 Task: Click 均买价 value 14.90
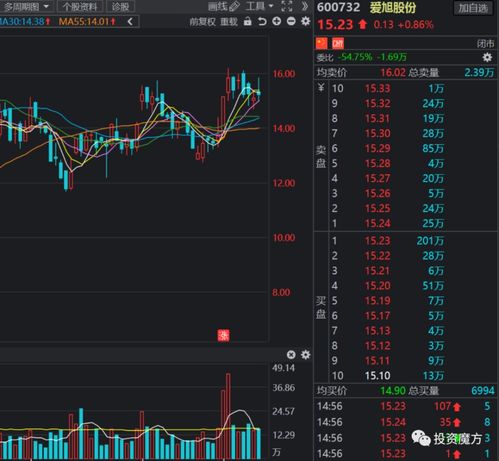click(393, 391)
